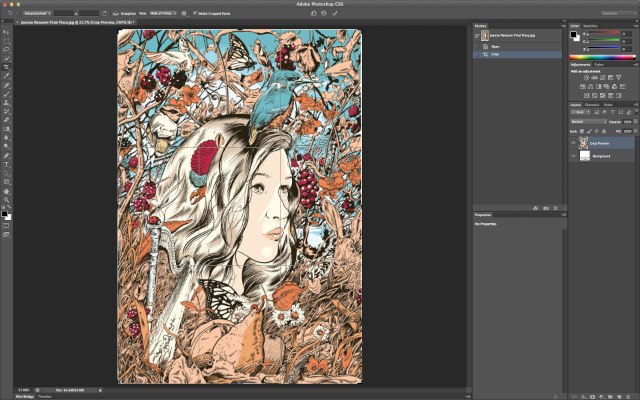Select the Rectangular Marquee tool
Viewport: 640px width, 400px height.
(x=7, y=40)
